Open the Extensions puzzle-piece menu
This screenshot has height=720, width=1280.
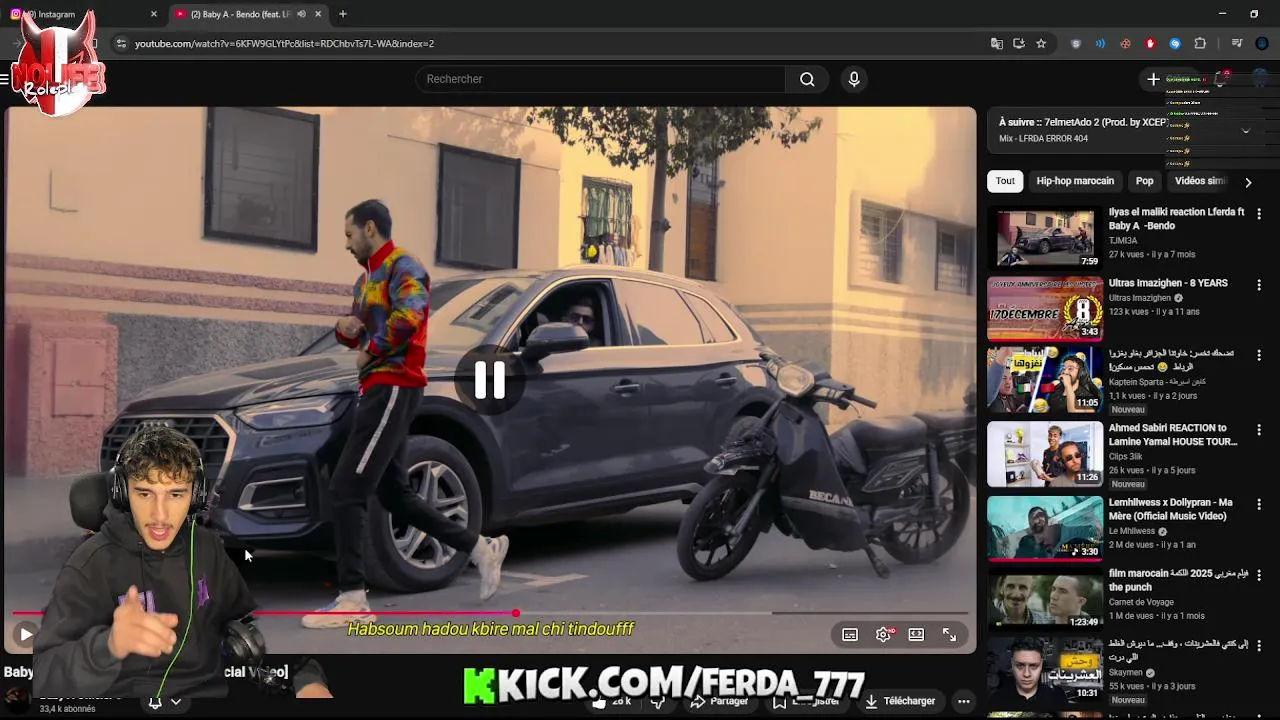pos(1200,44)
